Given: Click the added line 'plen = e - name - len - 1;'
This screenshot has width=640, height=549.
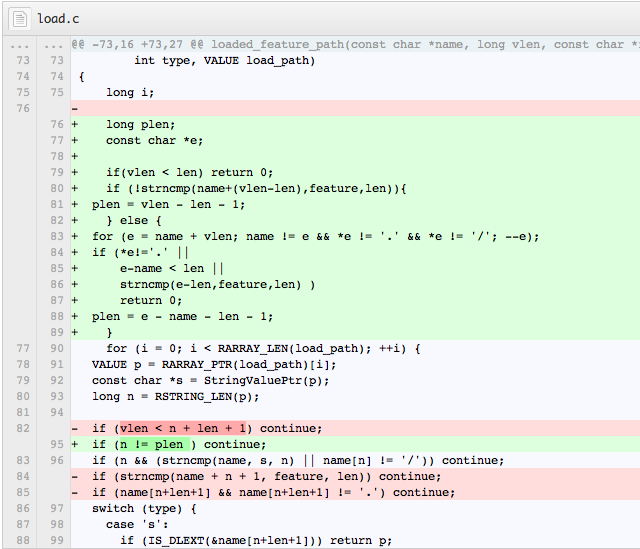Looking at the screenshot, I should [x=182, y=316].
